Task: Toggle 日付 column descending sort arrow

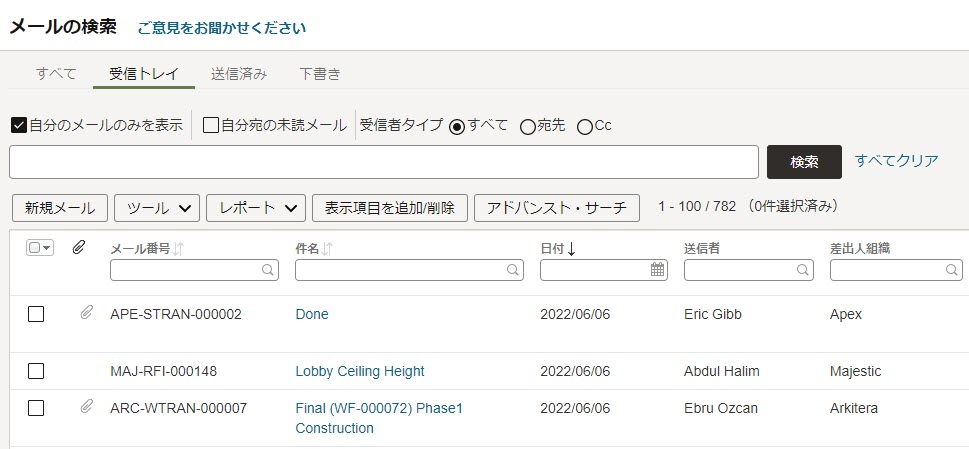Action: coord(571,249)
